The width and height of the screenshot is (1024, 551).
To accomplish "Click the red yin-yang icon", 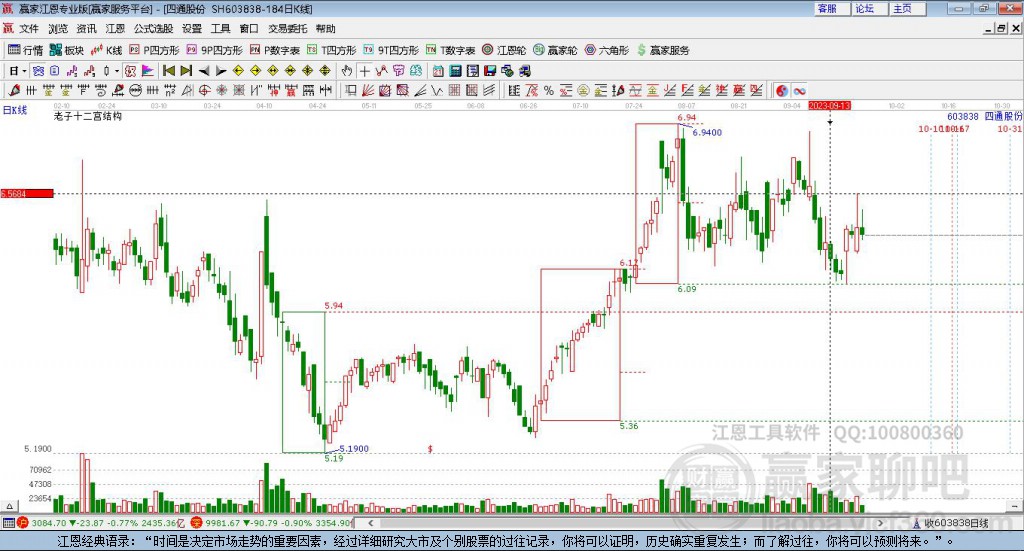I will click(x=782, y=91).
